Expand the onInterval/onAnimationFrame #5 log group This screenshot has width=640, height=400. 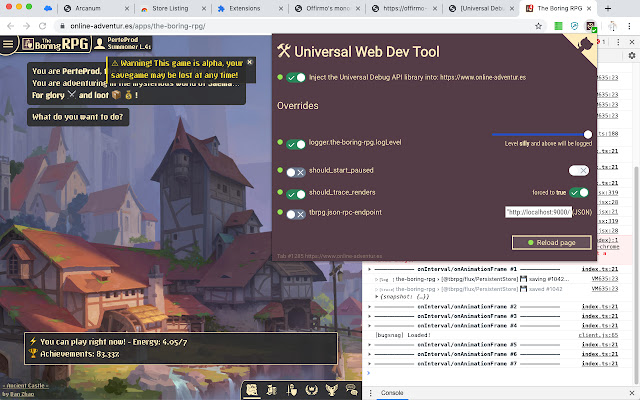coord(369,344)
